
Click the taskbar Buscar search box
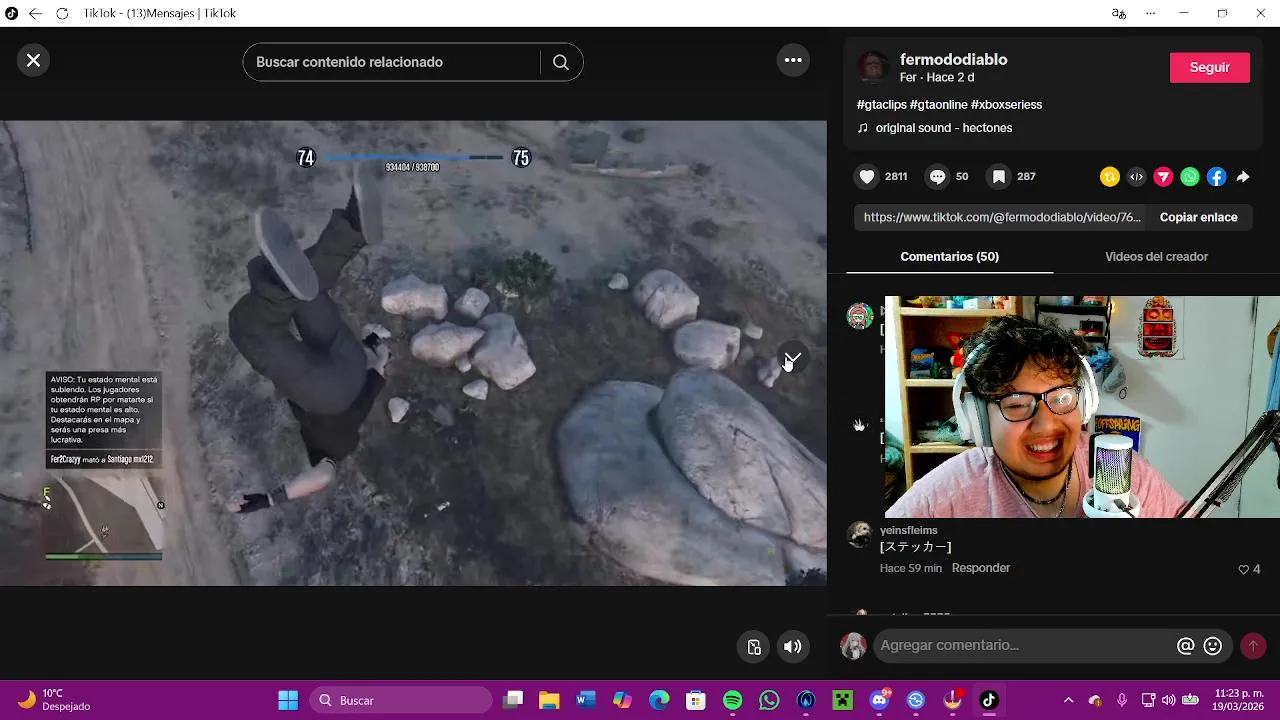tap(400, 700)
